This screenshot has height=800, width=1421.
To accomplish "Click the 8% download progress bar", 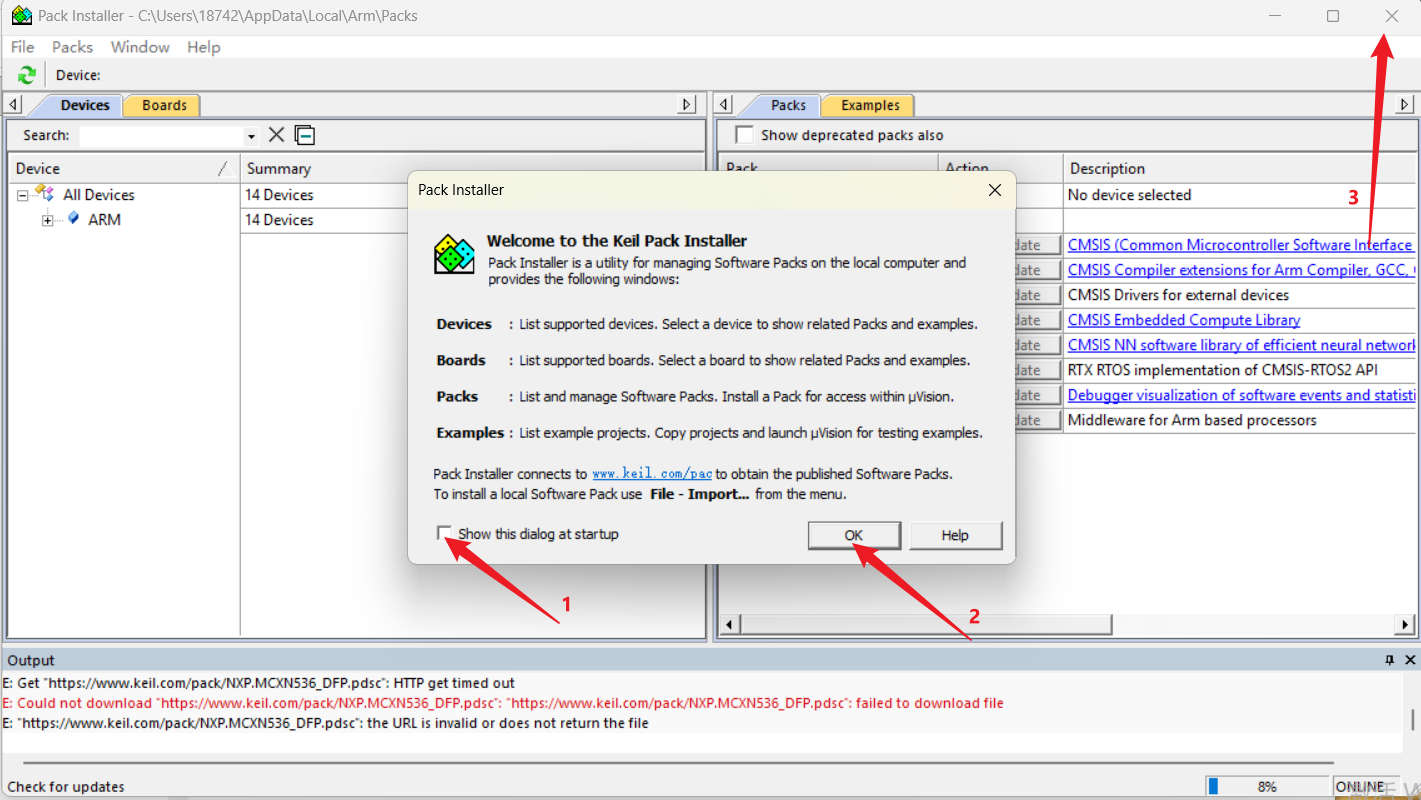I will (1267, 786).
